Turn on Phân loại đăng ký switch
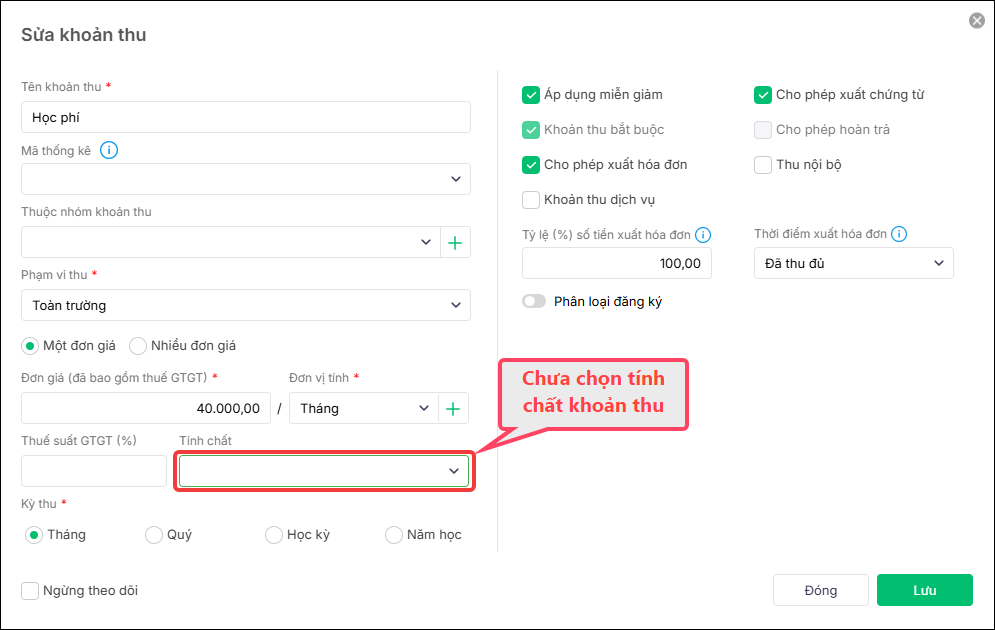 tap(534, 301)
